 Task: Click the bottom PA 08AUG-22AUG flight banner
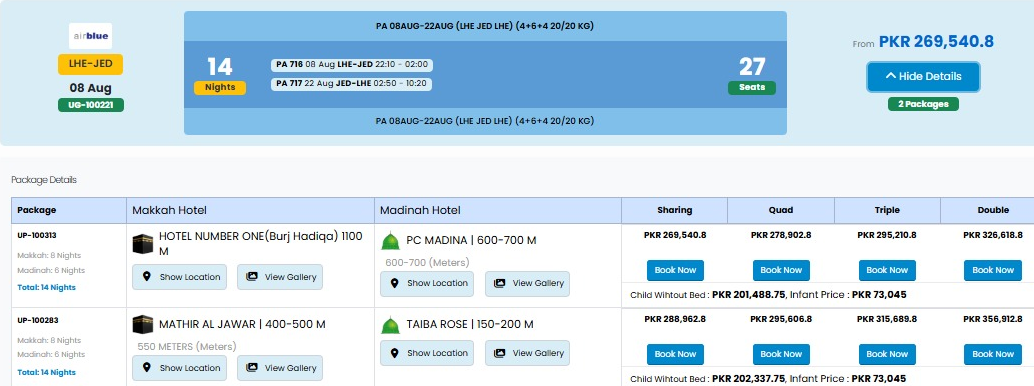coord(485,121)
